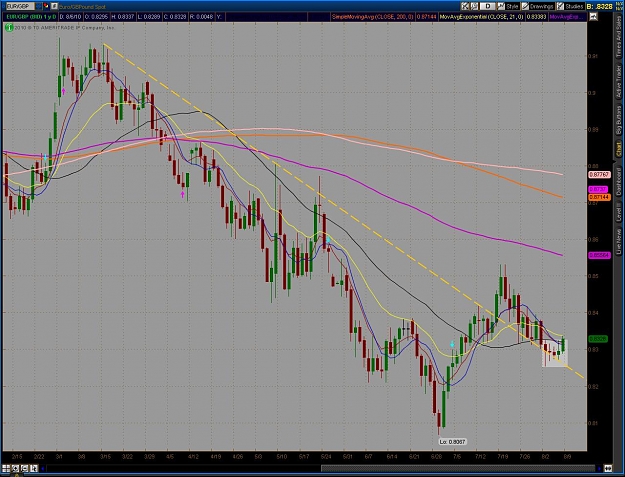Open the Dashboard side tab

point(619,181)
